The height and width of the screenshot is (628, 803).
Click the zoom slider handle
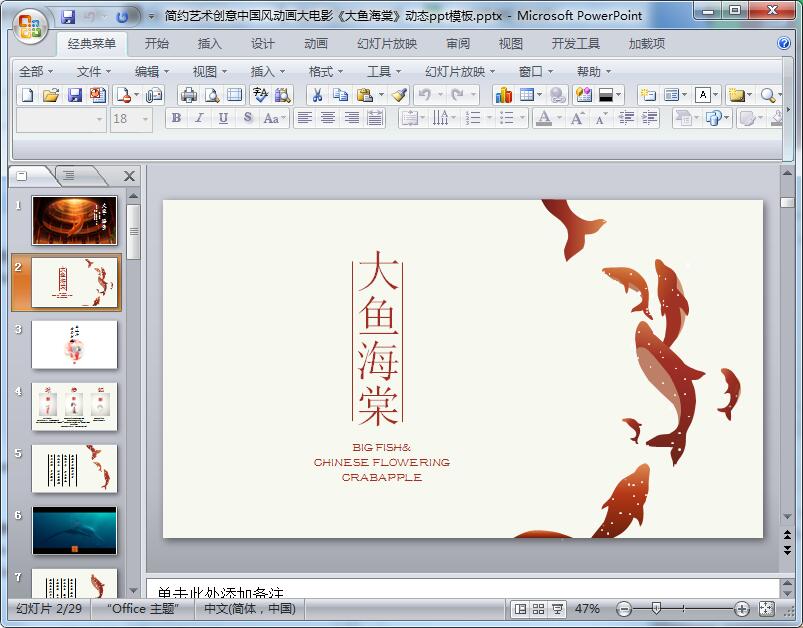[656, 609]
